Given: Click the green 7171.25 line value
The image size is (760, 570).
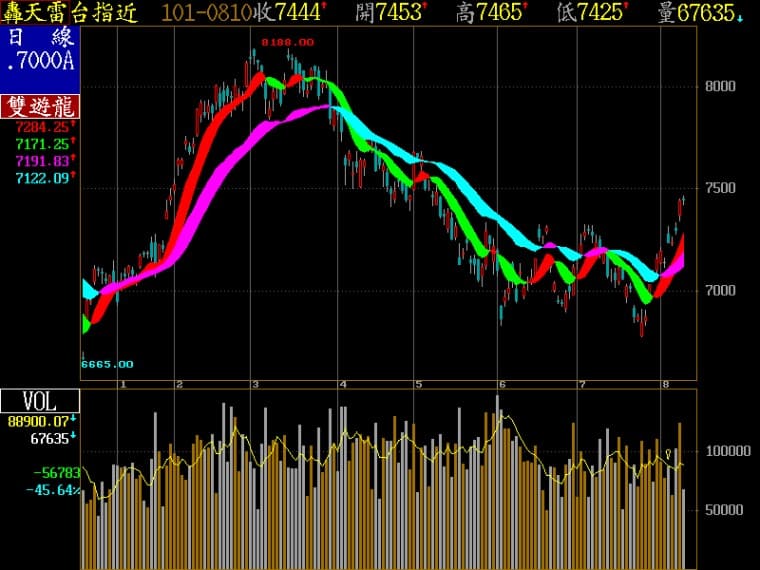Looking at the screenshot, I should pos(42,144).
